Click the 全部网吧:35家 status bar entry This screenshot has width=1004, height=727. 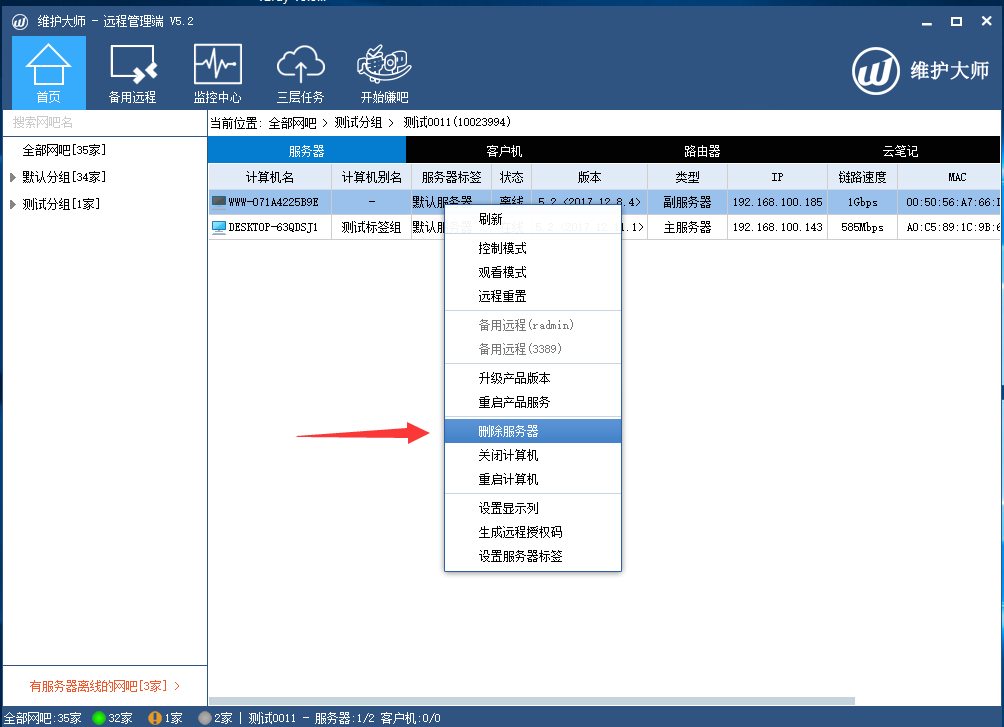pyautogui.click(x=43, y=718)
